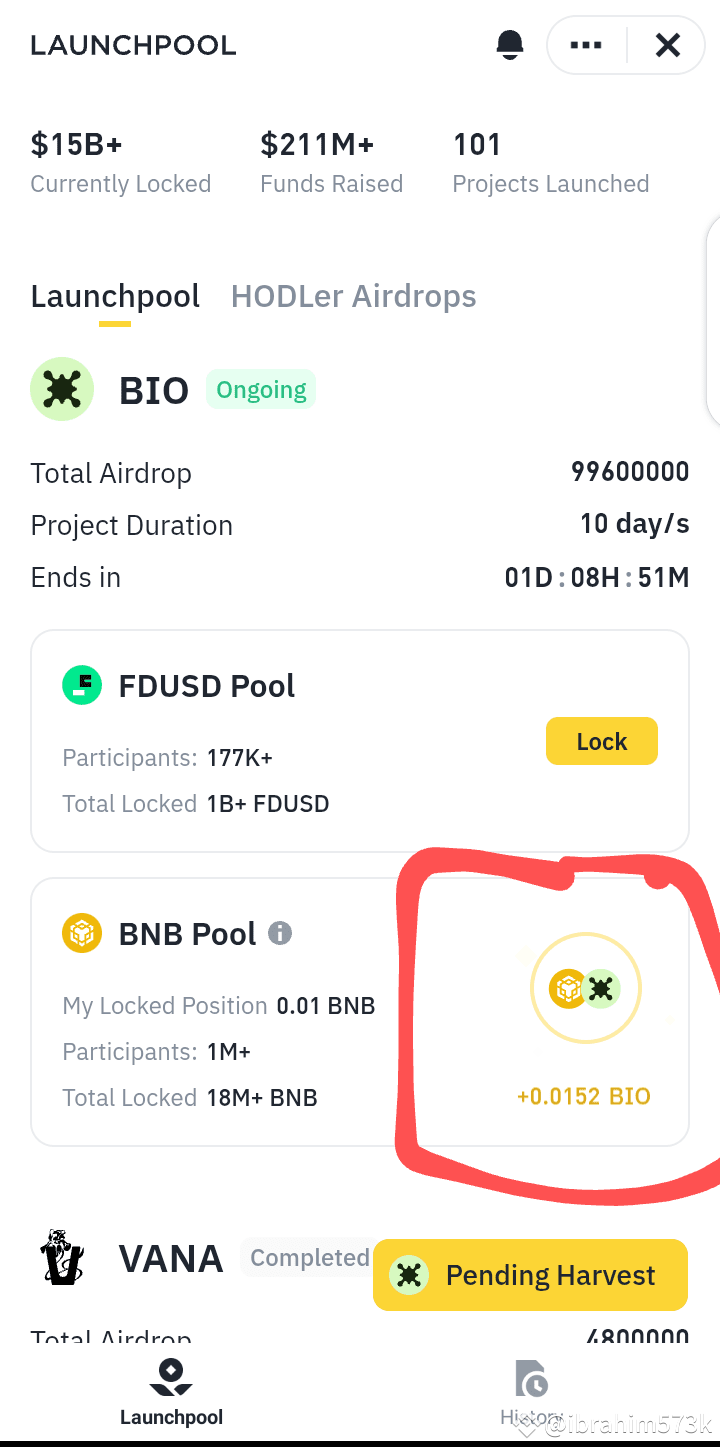
Task: Claim BIO rewards via circular harvest icon
Action: (x=585, y=989)
